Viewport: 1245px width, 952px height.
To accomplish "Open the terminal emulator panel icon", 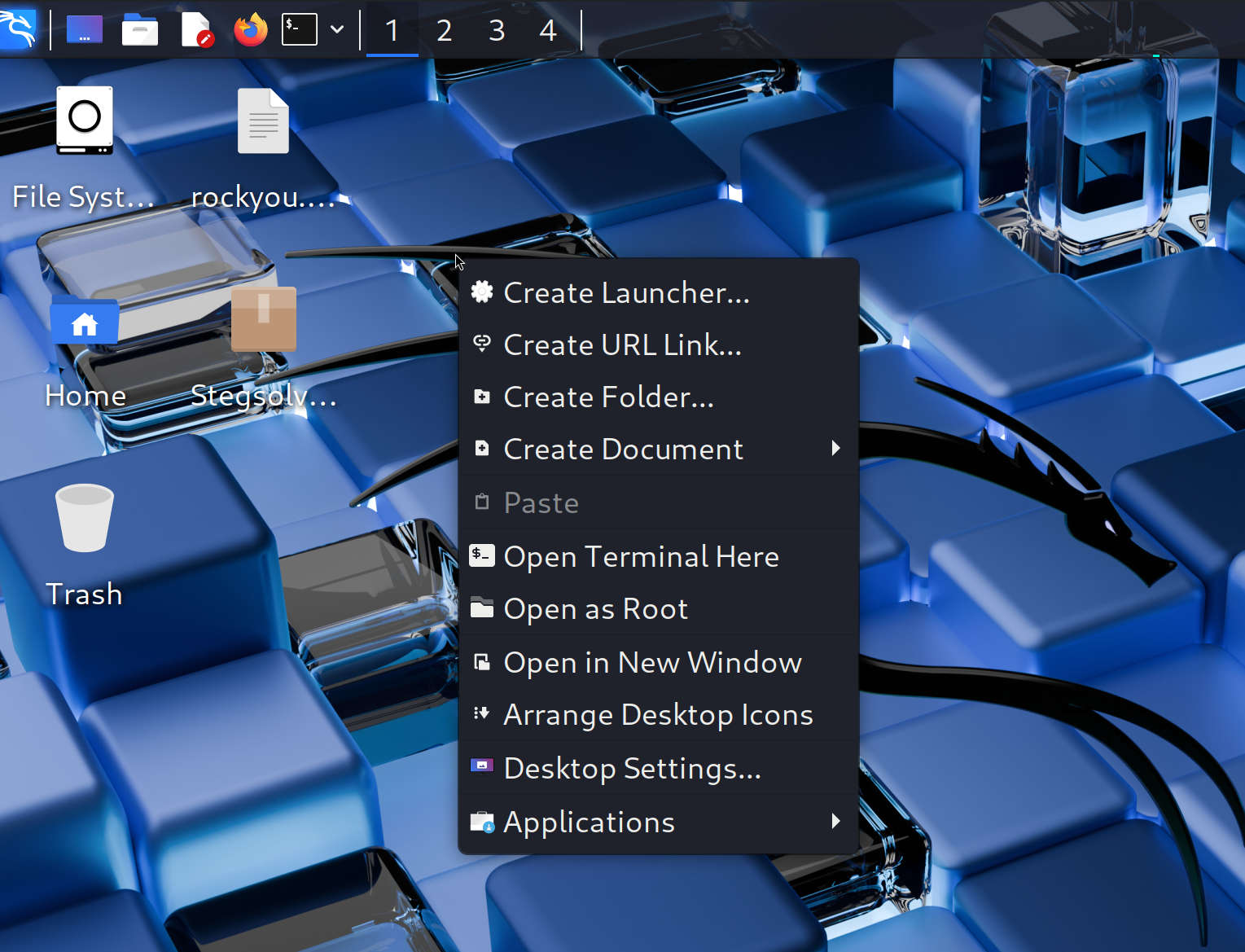I will (x=299, y=30).
